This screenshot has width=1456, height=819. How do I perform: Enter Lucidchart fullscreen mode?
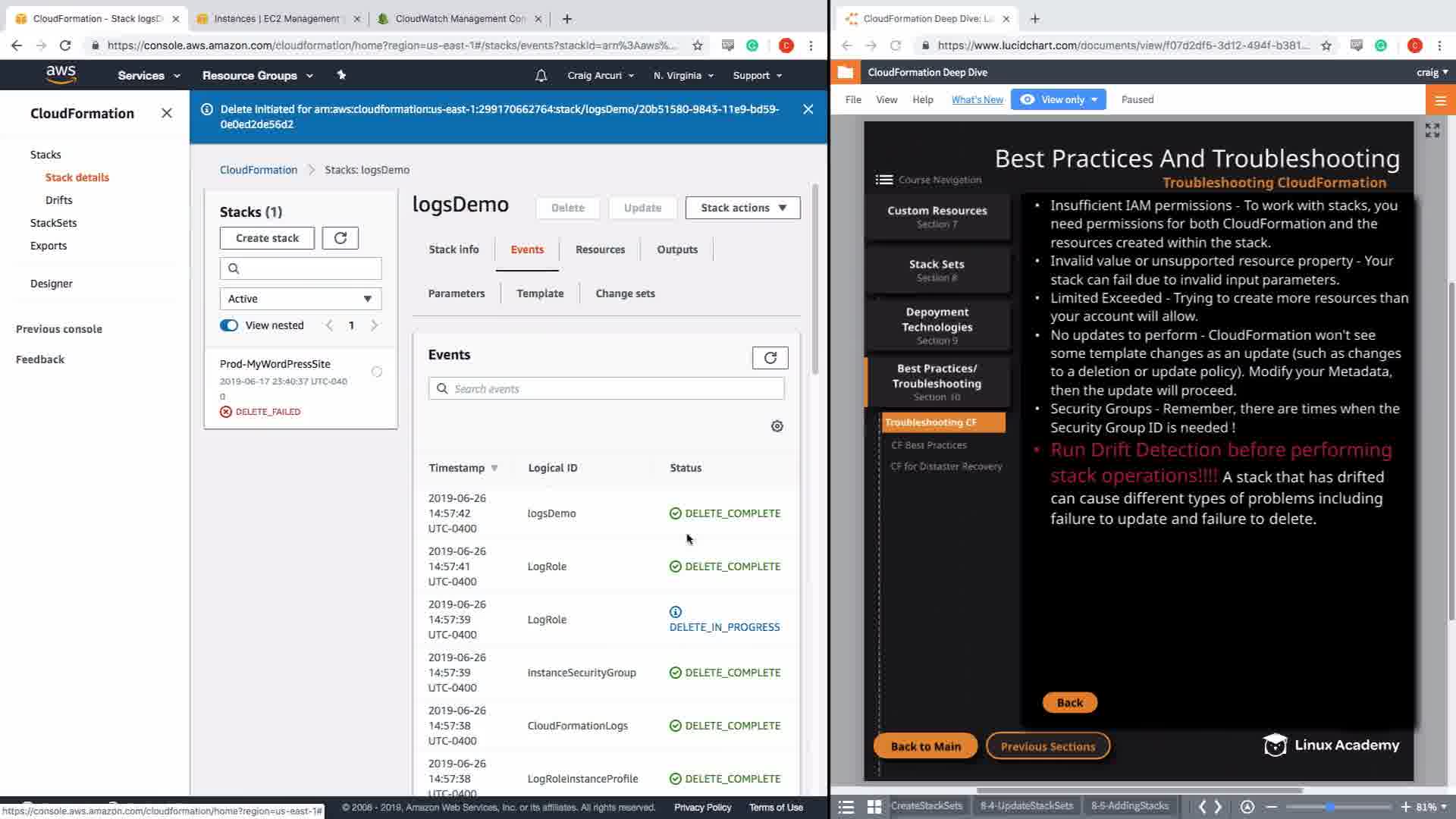pyautogui.click(x=1432, y=130)
